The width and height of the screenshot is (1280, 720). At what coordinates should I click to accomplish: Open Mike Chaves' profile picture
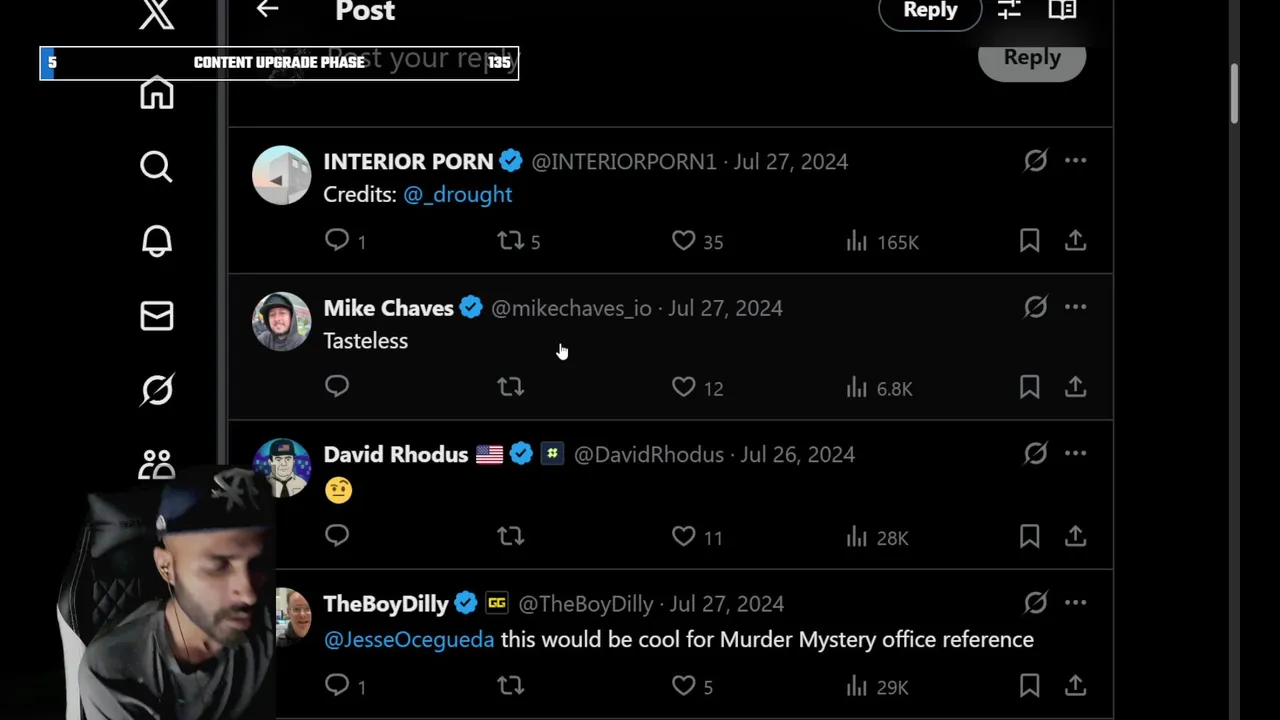pos(281,322)
